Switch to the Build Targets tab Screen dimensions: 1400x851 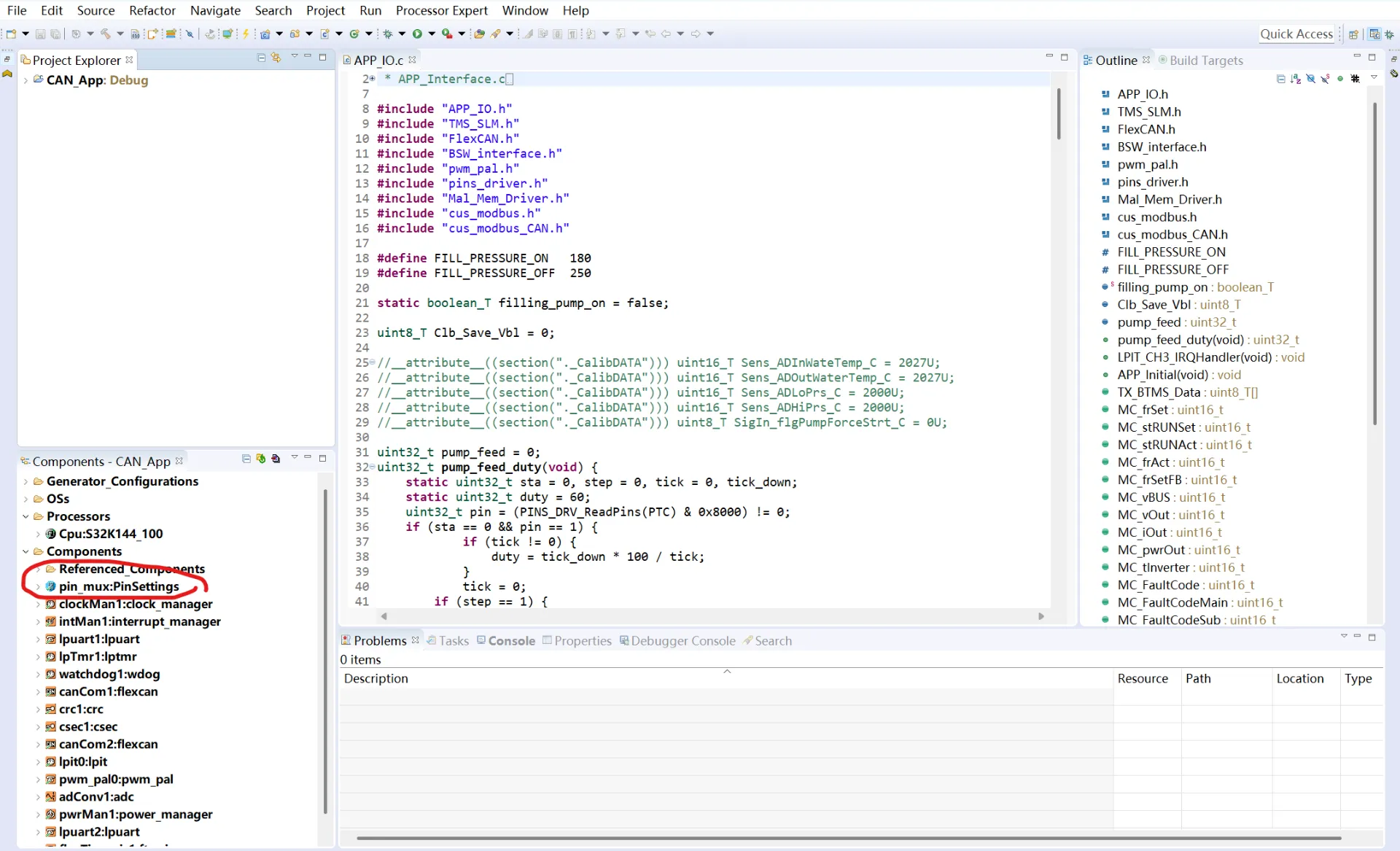[x=1200, y=60]
